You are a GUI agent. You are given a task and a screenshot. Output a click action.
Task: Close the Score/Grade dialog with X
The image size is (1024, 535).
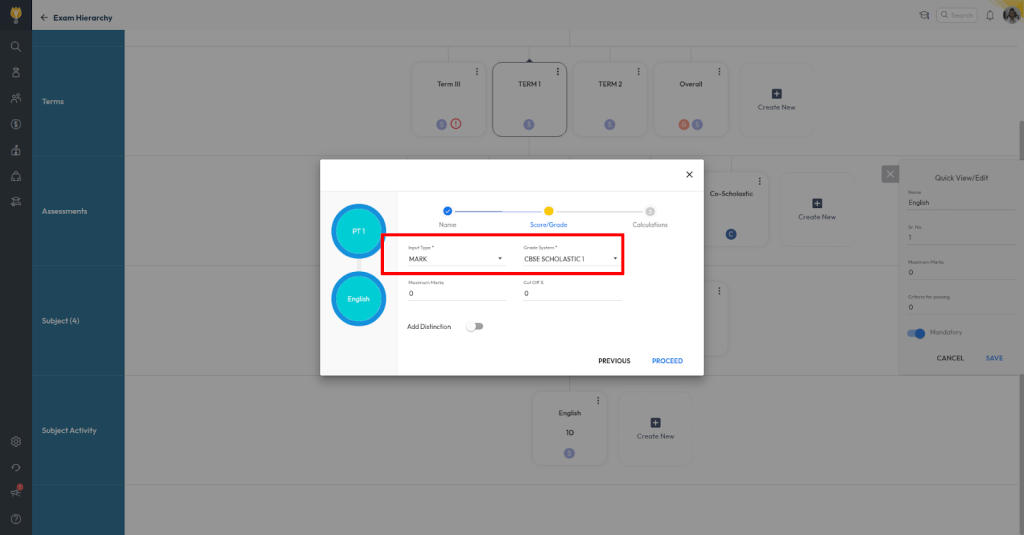click(689, 174)
